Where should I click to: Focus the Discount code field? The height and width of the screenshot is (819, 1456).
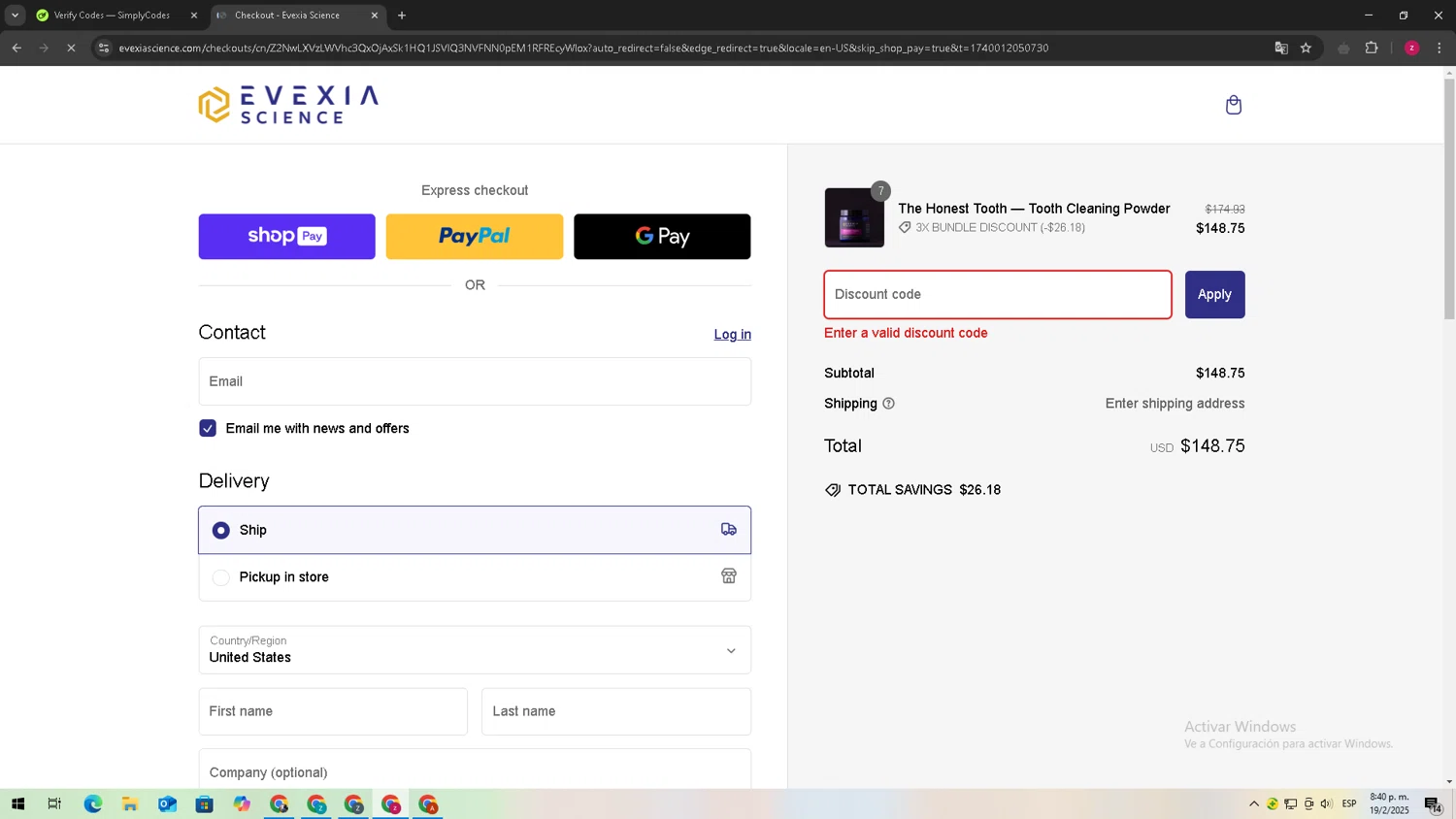(x=998, y=295)
